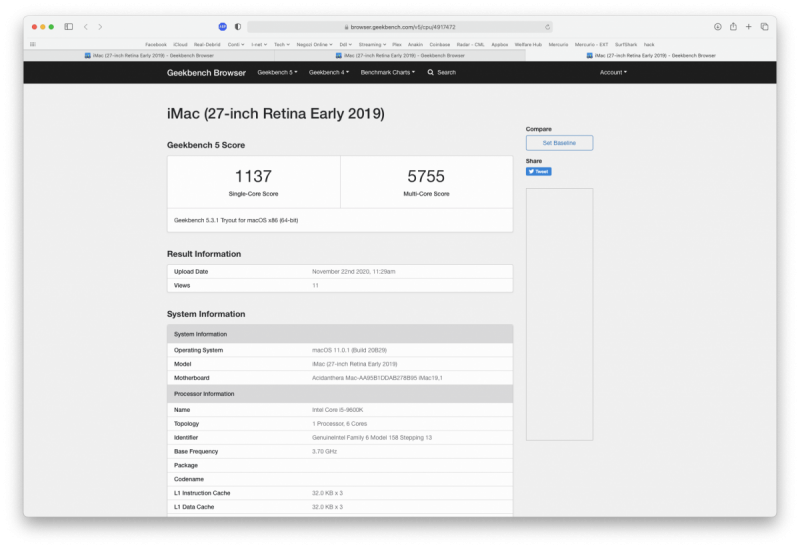Open the Welfare Hub bookmark
The height and width of the screenshot is (548, 800).
pos(528,44)
